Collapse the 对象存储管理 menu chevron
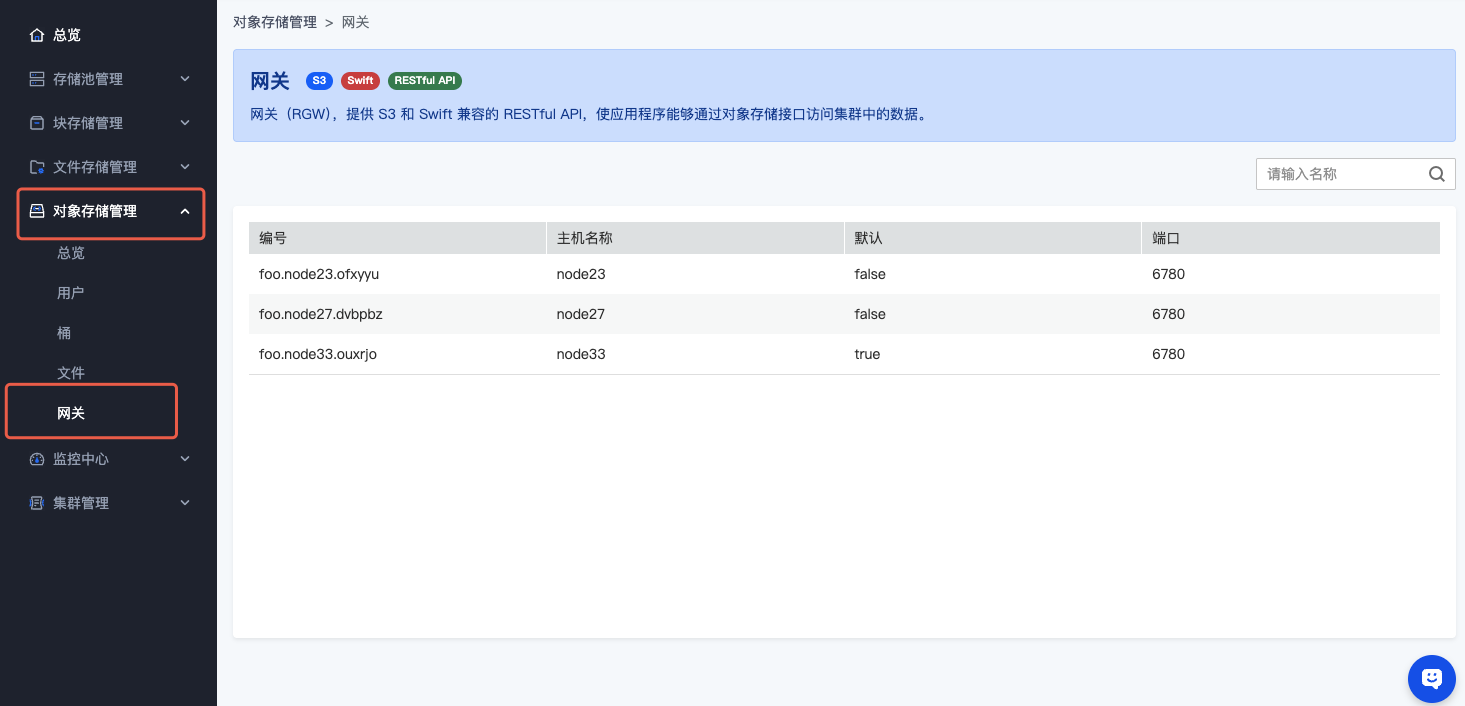Viewport: 1465px width, 706px height. [x=185, y=211]
